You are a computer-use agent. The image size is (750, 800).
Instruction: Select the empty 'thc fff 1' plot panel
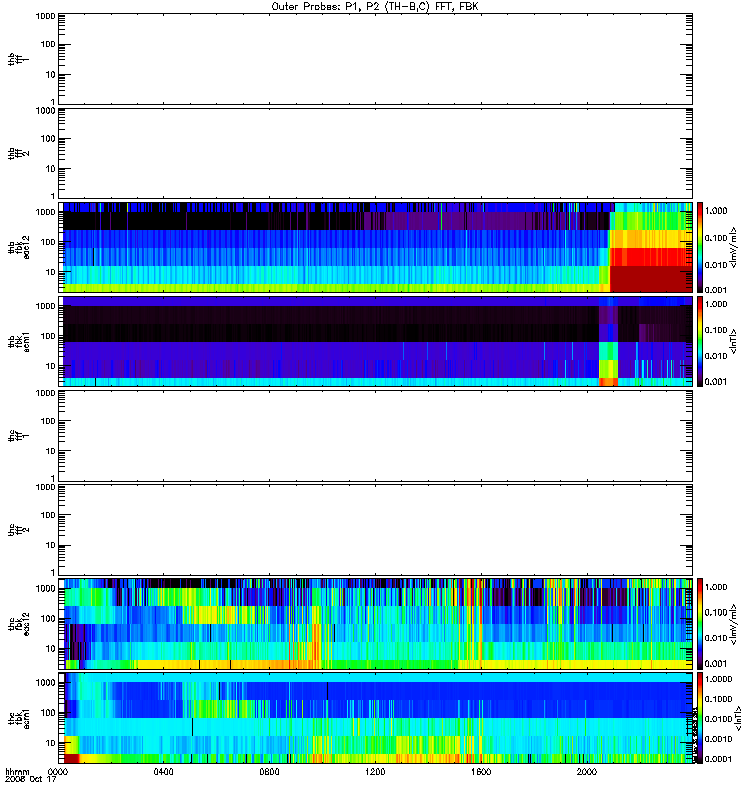coord(376,436)
